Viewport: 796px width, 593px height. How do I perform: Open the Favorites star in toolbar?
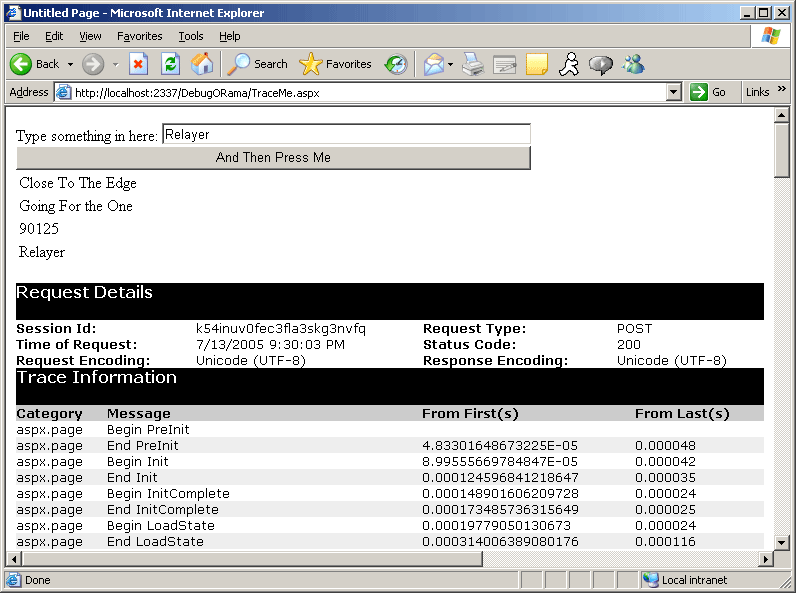pyautogui.click(x=336, y=64)
